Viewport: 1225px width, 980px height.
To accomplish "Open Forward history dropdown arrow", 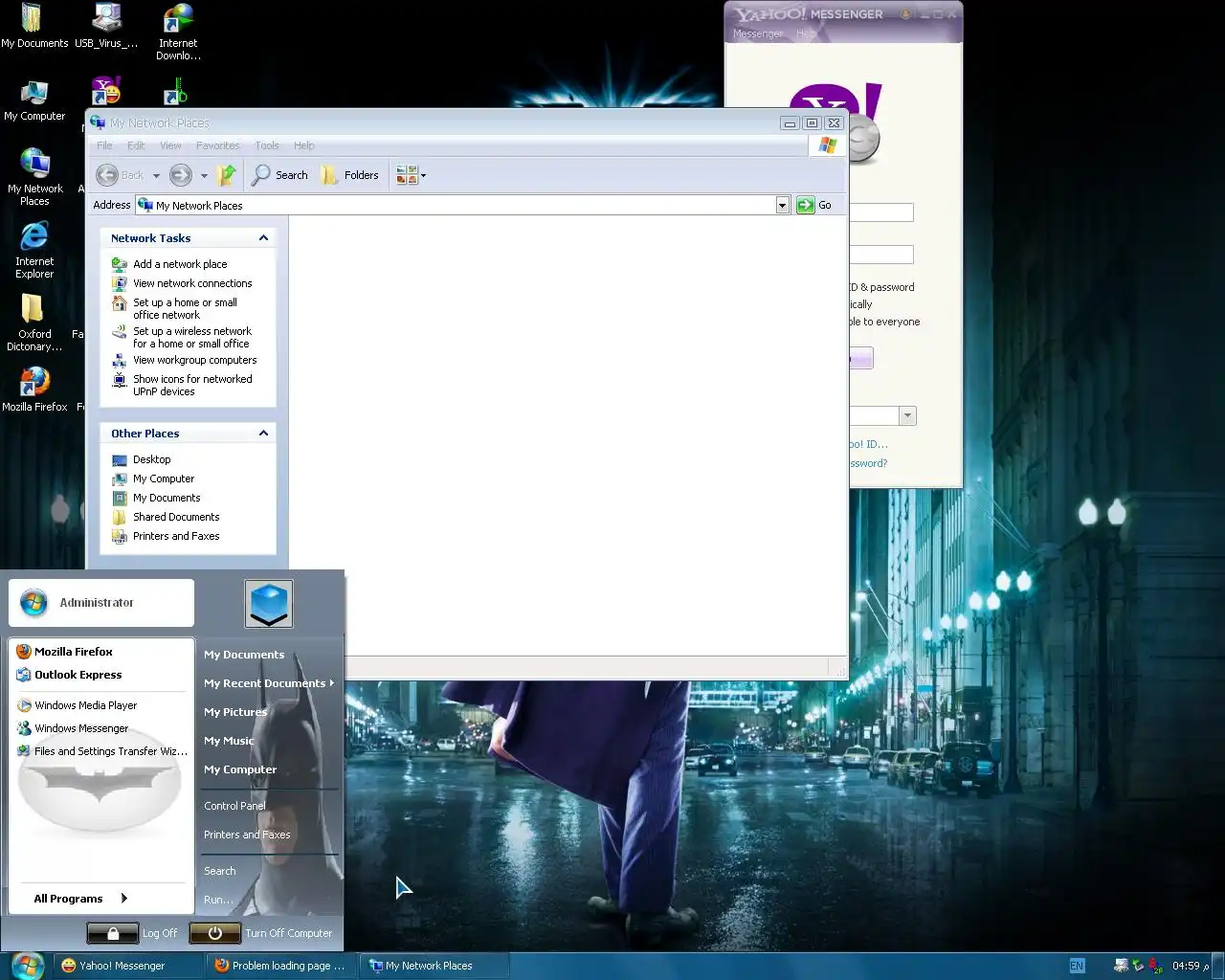I will (203, 176).
